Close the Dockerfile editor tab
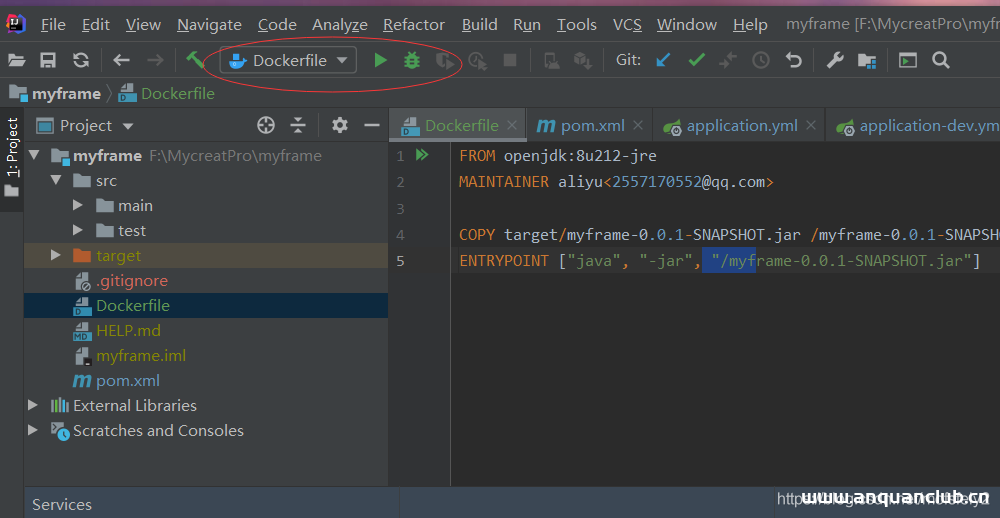 pyautogui.click(x=513, y=126)
